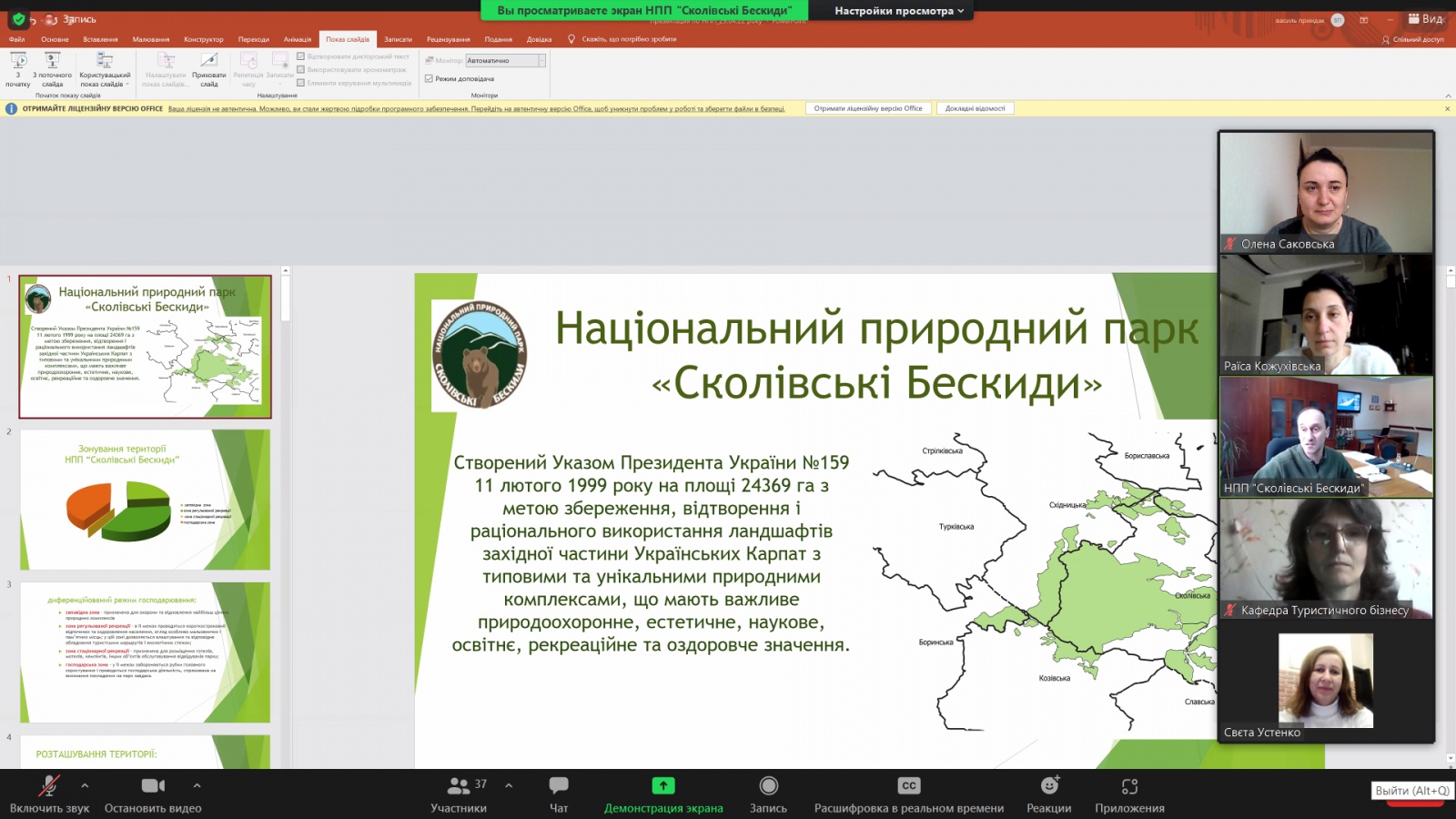
Task: Open Участники participants panel
Action: pyautogui.click(x=459, y=794)
